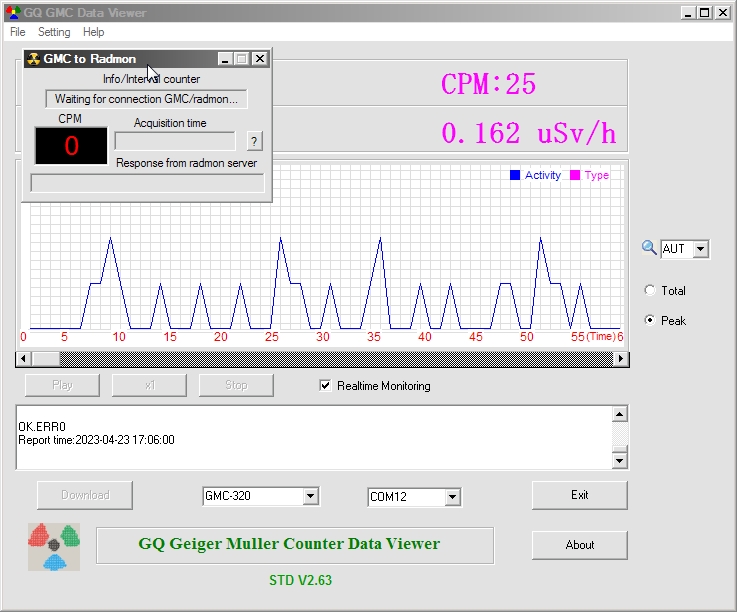Image resolution: width=737 pixels, height=612 pixels.
Task: Click the Stop button
Action: click(236, 385)
